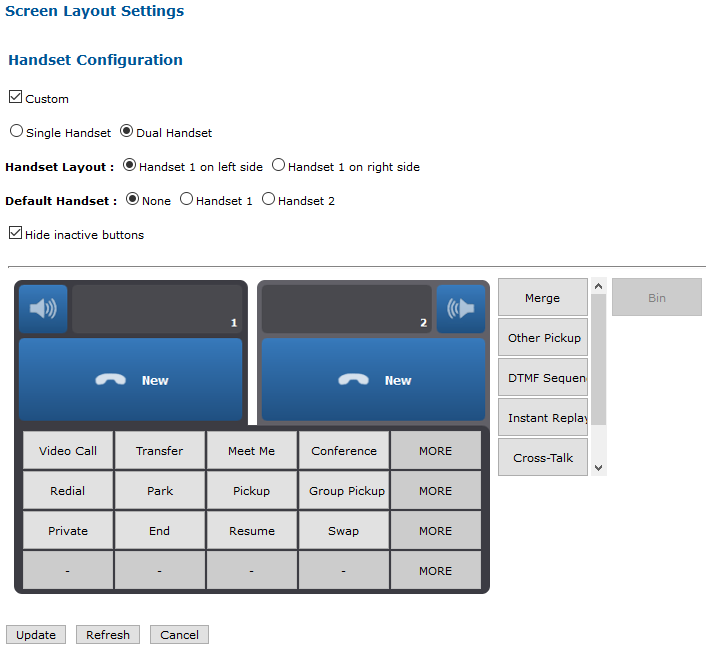706x652 pixels.
Task: Set Default Handset to Handset 2
Action: tap(268, 199)
